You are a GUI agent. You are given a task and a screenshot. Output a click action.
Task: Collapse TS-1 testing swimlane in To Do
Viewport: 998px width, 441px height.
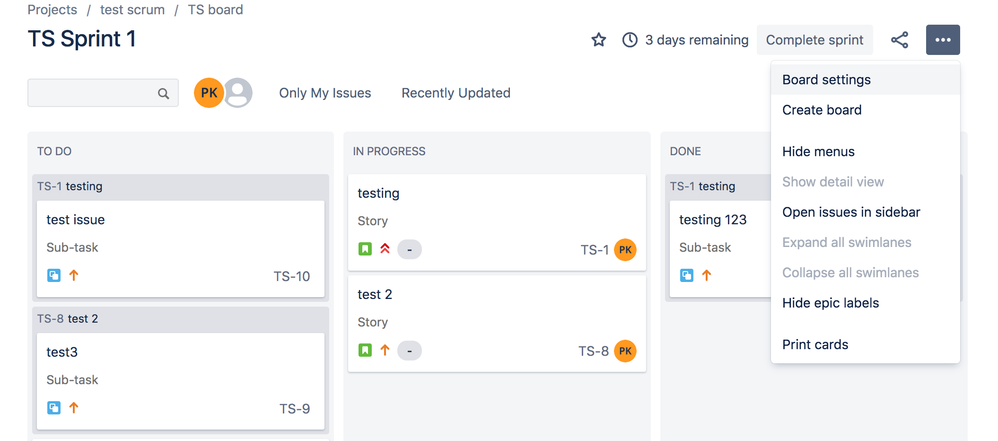pos(181,186)
